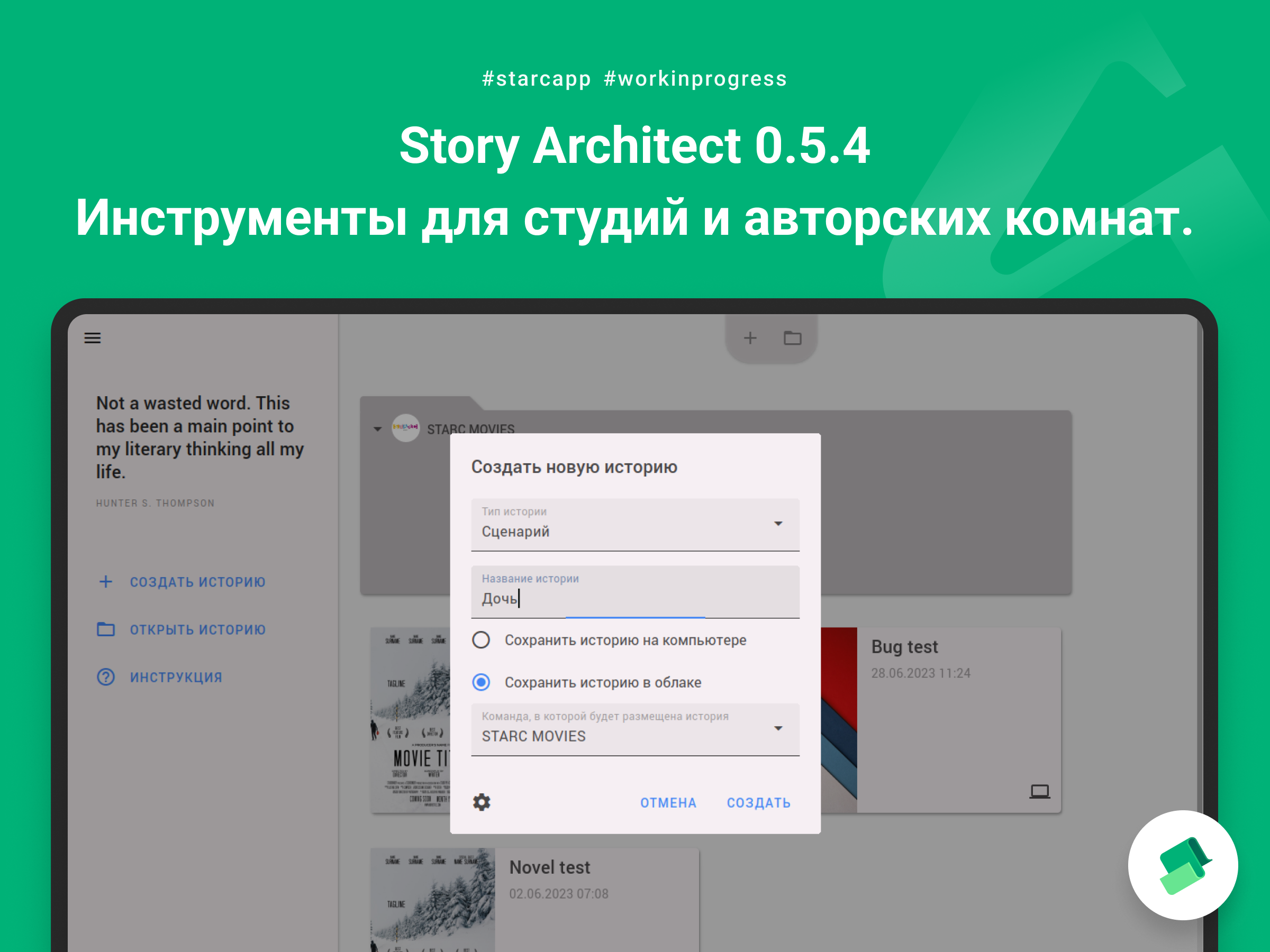Viewport: 1270px width, 952px height.
Task: Open the hamburger menu icon
Action: 93,338
